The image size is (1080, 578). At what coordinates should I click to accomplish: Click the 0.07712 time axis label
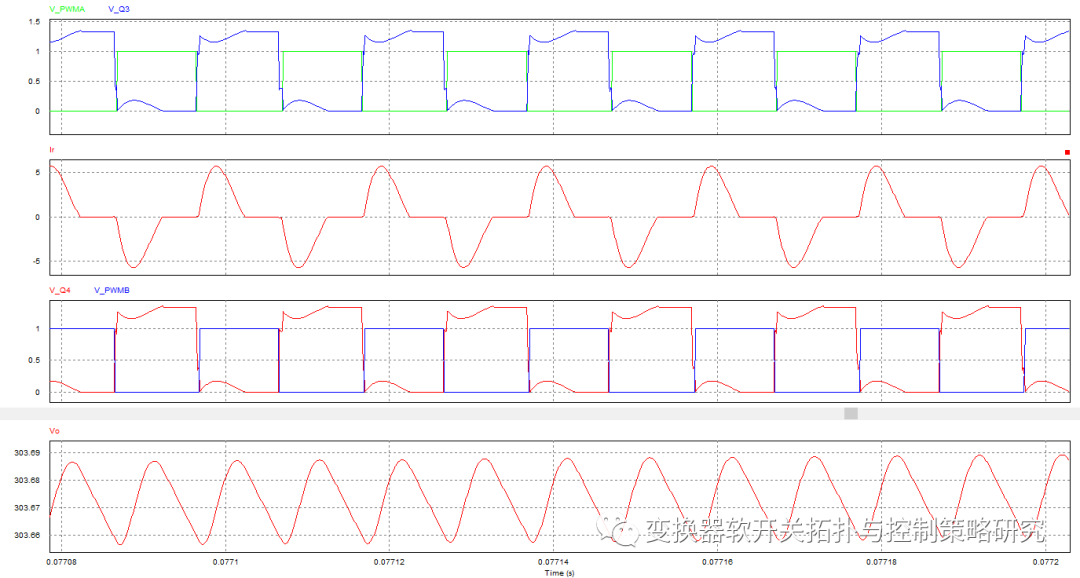tap(389, 562)
